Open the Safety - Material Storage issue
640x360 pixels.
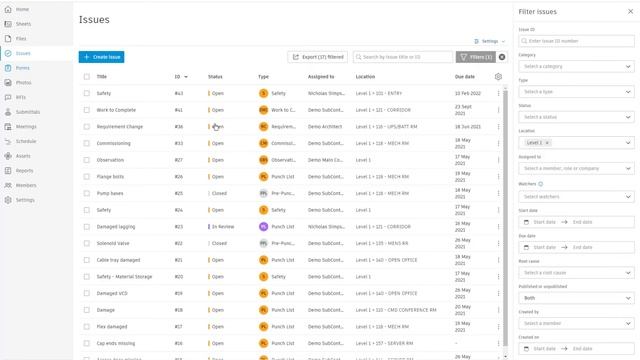coord(124,277)
